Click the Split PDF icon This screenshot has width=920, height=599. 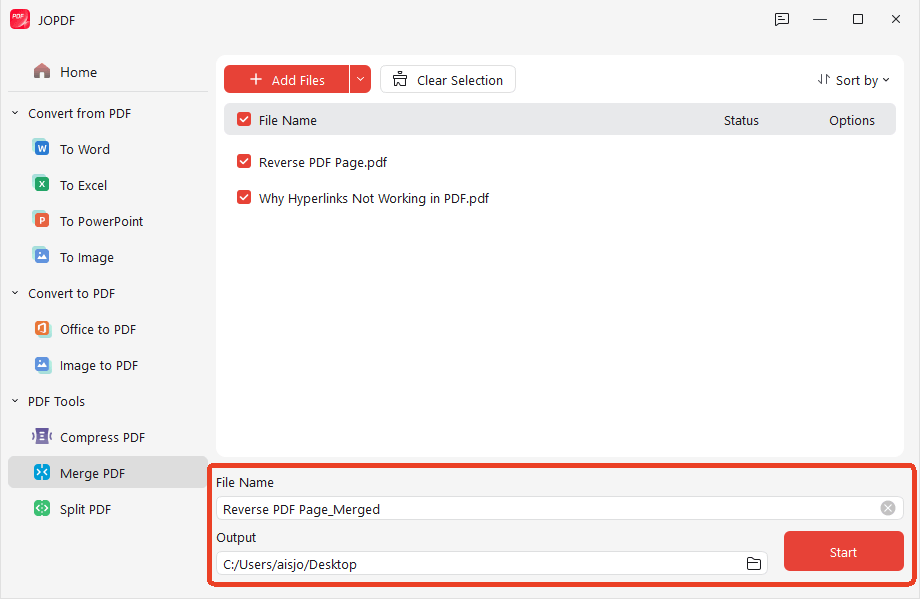42,508
